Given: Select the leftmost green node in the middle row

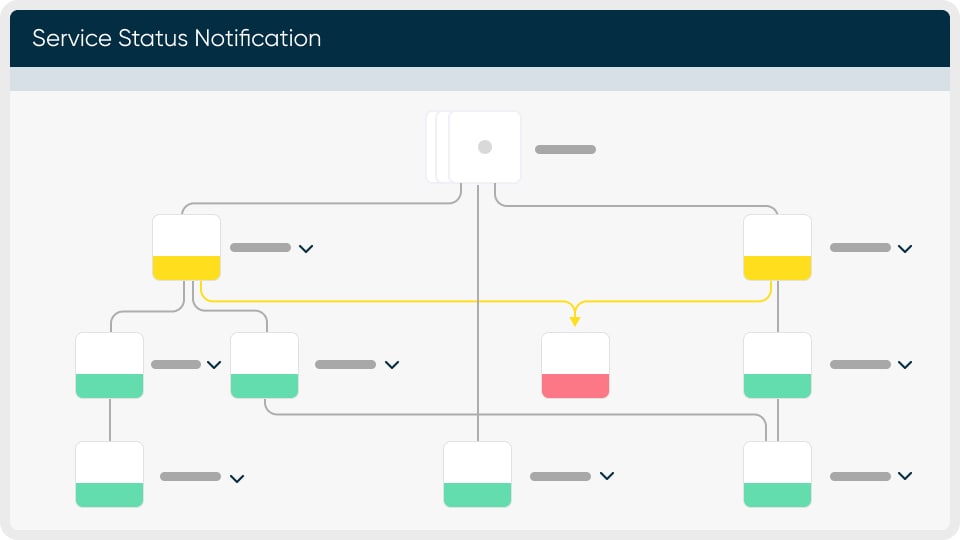Looking at the screenshot, I should click(x=109, y=365).
